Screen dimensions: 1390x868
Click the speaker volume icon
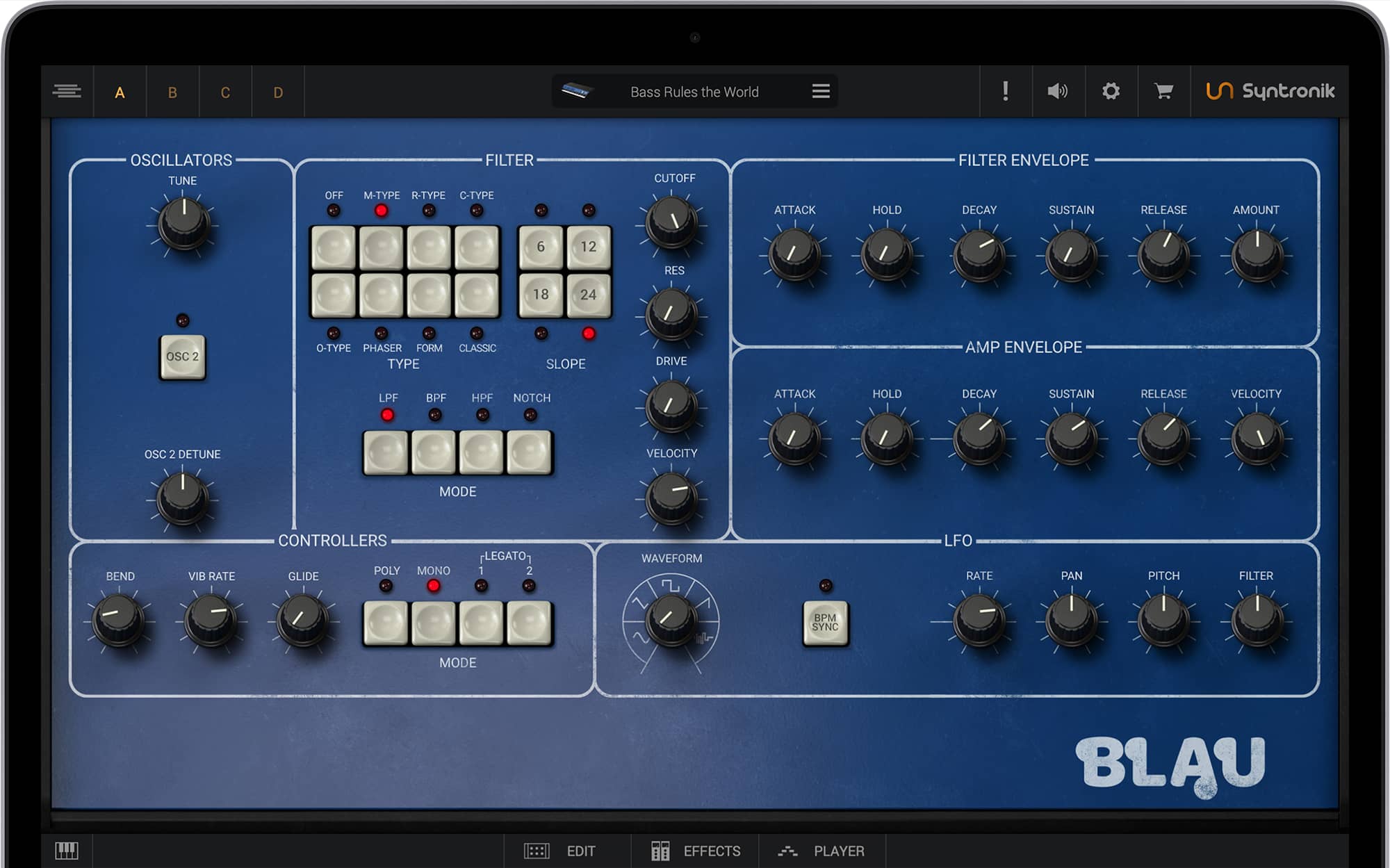(x=1058, y=91)
